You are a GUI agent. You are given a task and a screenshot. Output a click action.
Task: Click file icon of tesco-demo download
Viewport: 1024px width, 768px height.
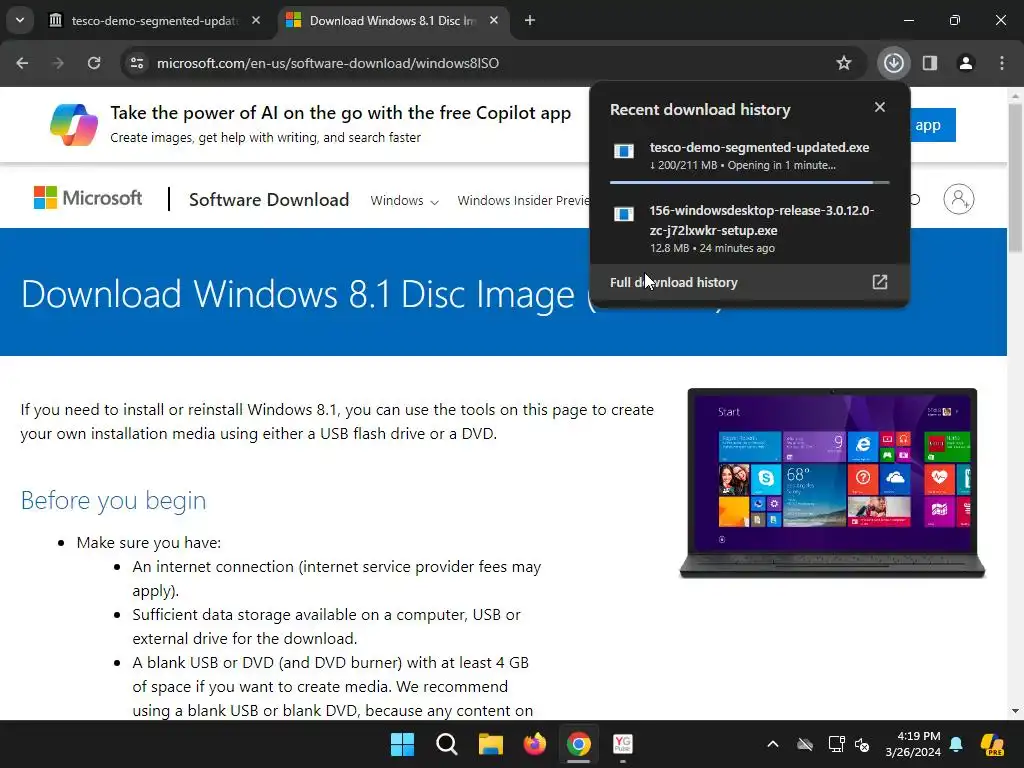point(624,151)
